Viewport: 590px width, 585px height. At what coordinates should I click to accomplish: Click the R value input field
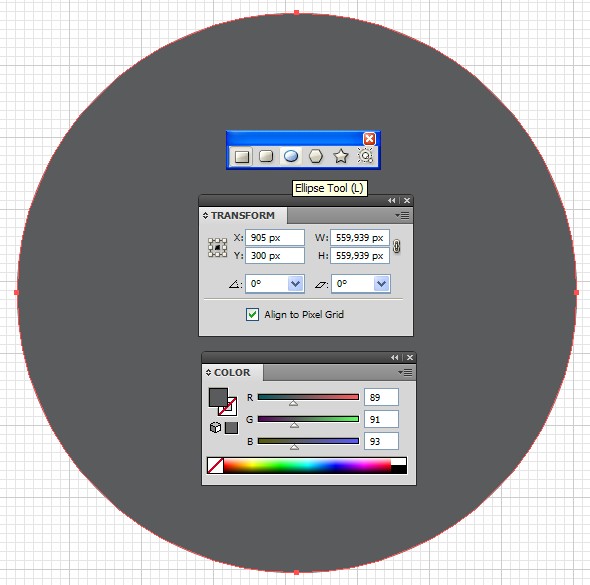381,397
